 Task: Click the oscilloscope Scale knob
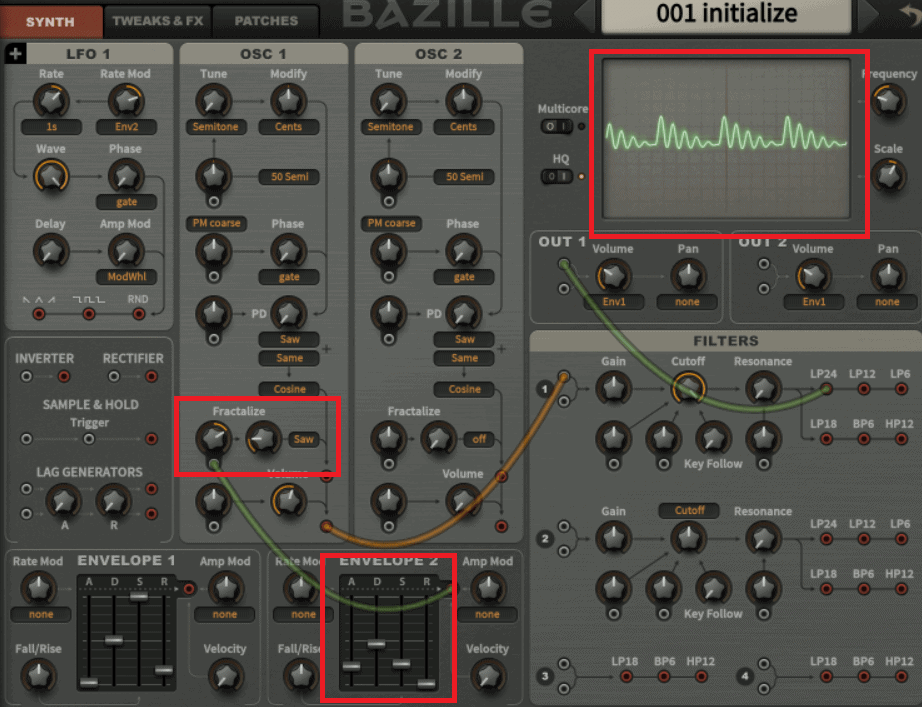[886, 175]
